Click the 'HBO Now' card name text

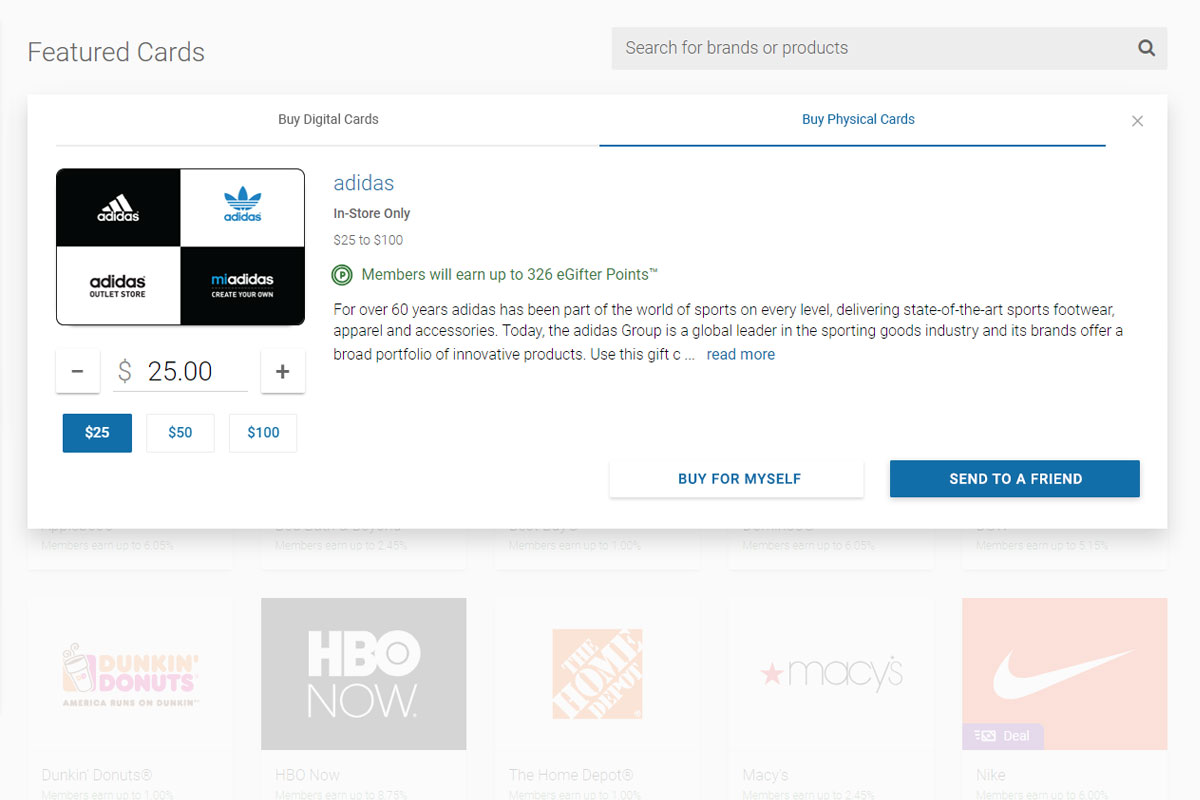(x=307, y=775)
